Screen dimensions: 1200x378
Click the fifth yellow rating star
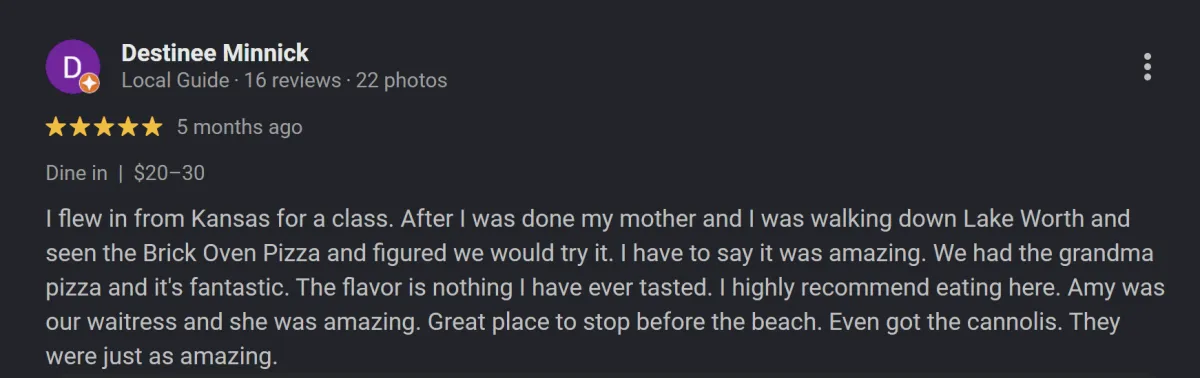point(152,127)
